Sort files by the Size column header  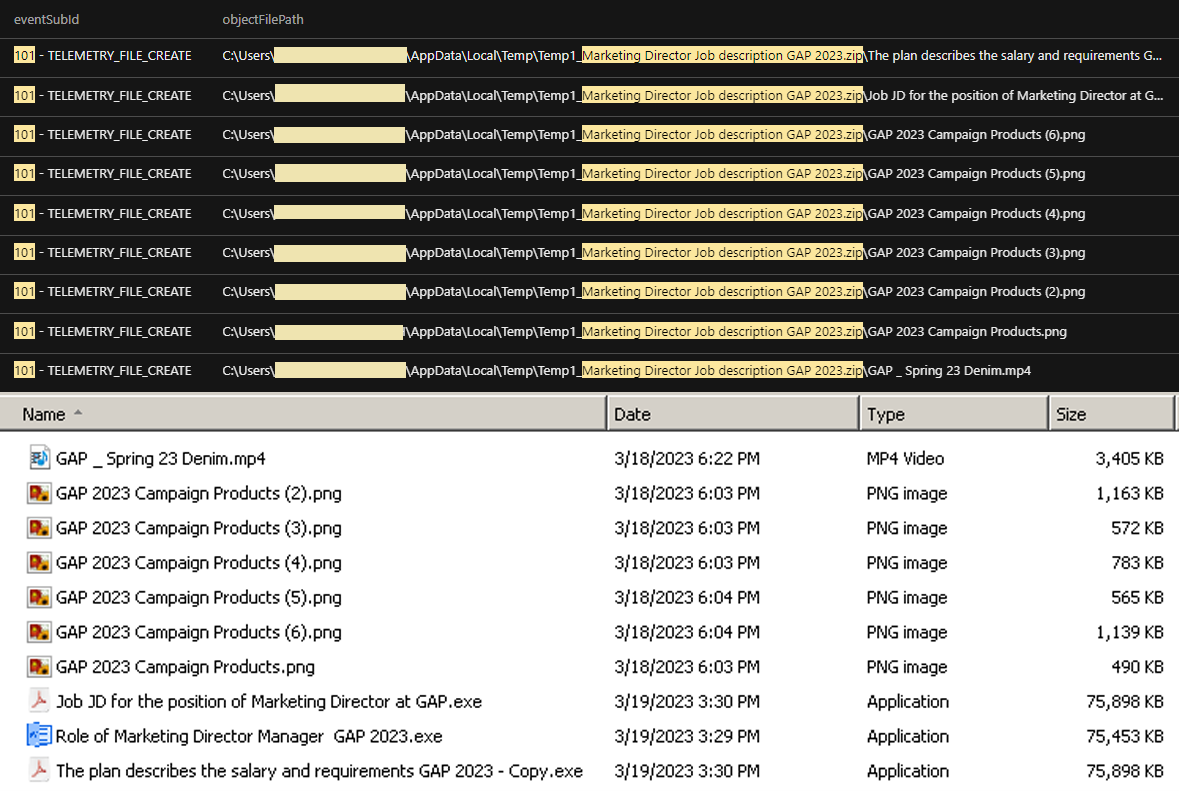click(1111, 414)
